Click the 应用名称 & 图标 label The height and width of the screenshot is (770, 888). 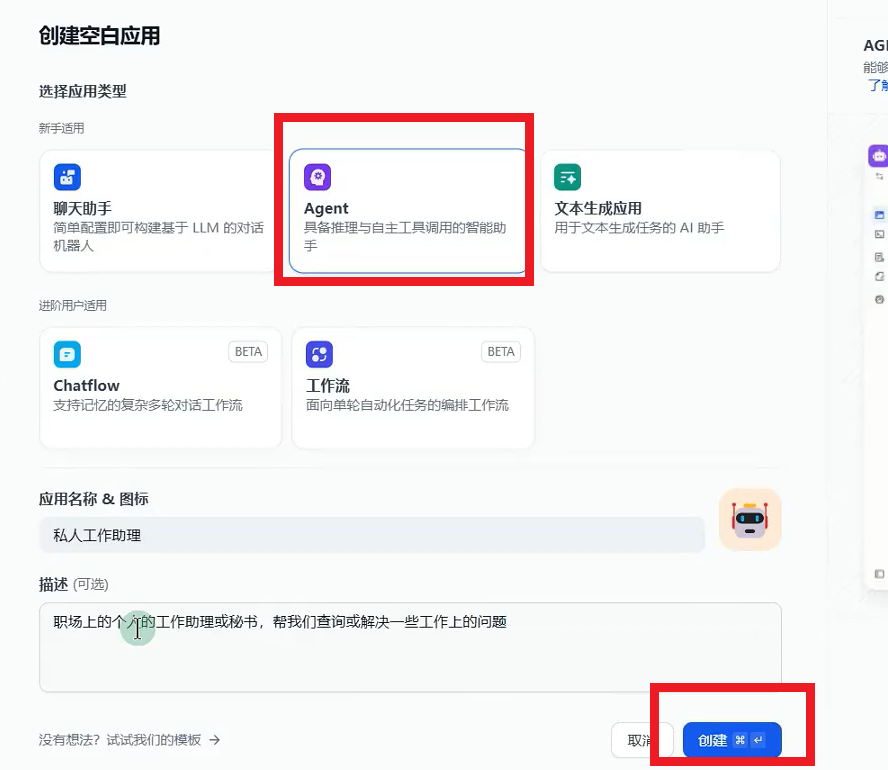(93, 499)
